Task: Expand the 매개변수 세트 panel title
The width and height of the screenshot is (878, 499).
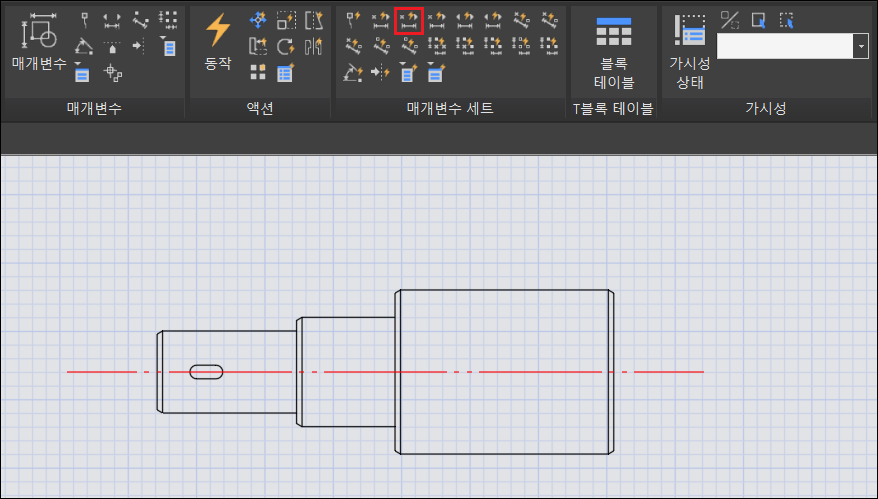Action: 450,109
